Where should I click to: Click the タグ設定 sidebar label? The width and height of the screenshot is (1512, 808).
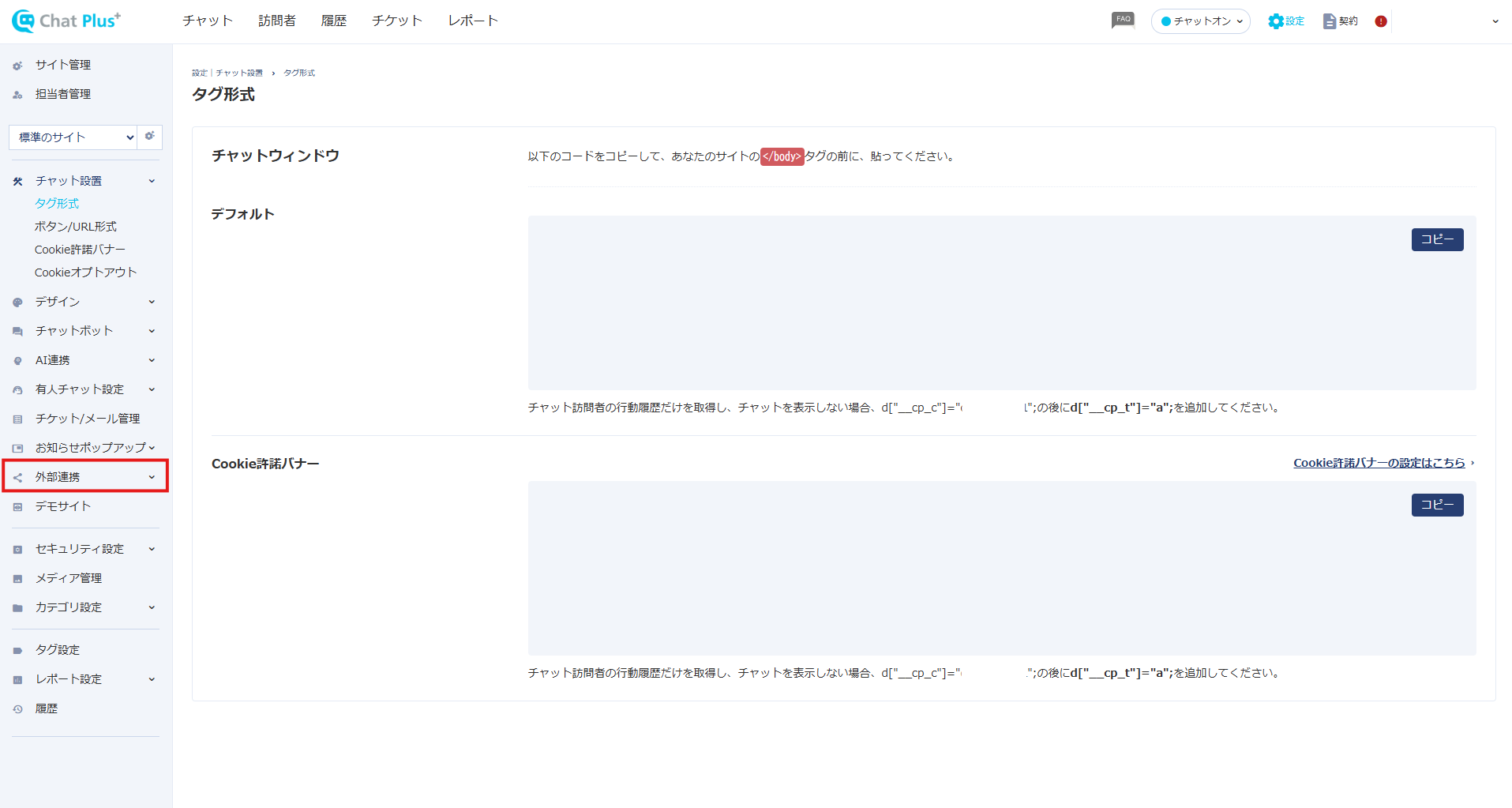tap(58, 650)
